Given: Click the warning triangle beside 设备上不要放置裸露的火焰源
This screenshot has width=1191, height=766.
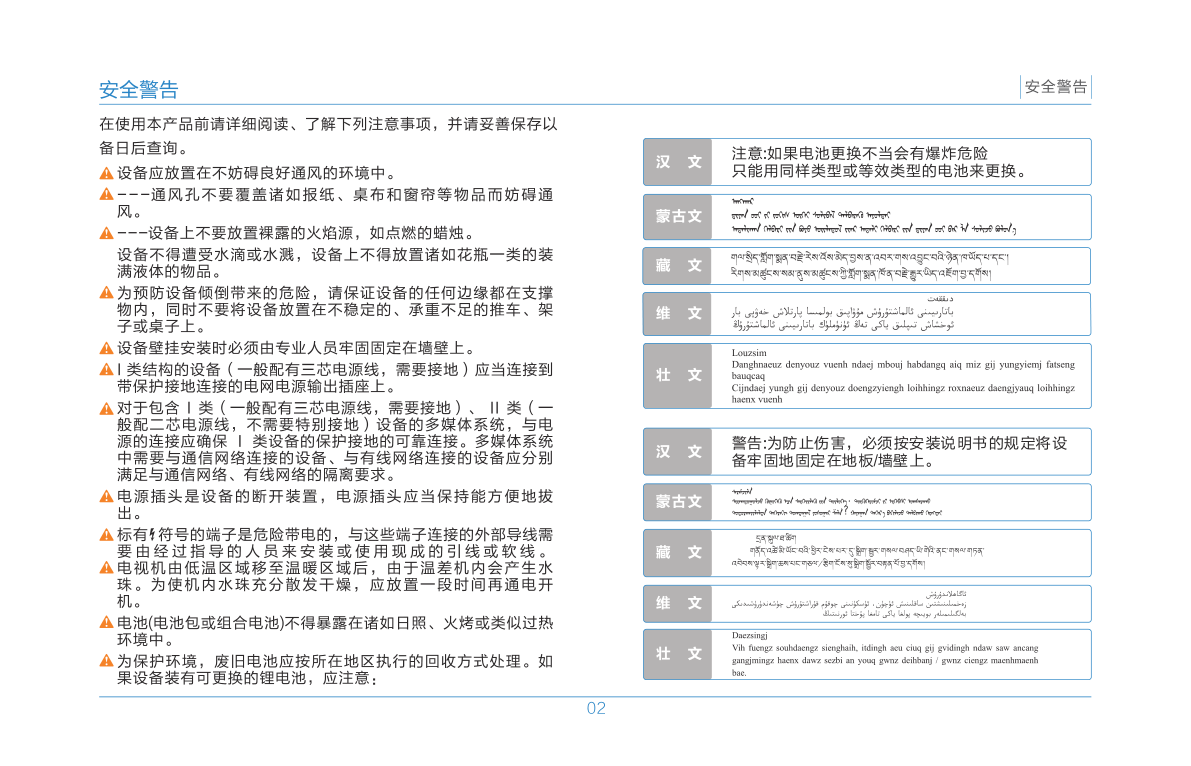Looking at the screenshot, I should 106,233.
